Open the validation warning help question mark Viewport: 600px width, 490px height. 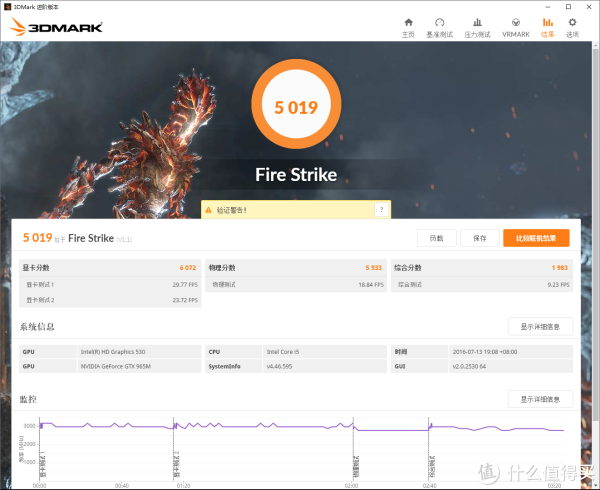[x=382, y=210]
